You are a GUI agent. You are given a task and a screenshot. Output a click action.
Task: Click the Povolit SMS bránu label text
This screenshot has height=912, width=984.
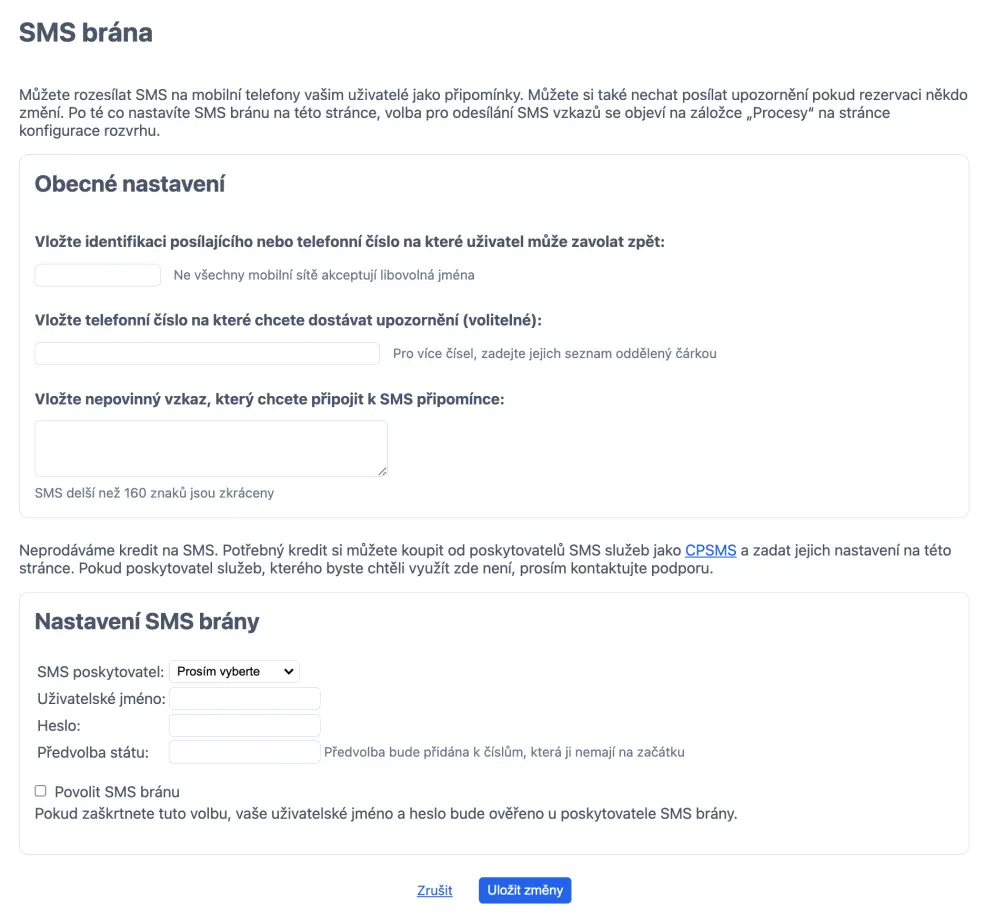(x=117, y=792)
